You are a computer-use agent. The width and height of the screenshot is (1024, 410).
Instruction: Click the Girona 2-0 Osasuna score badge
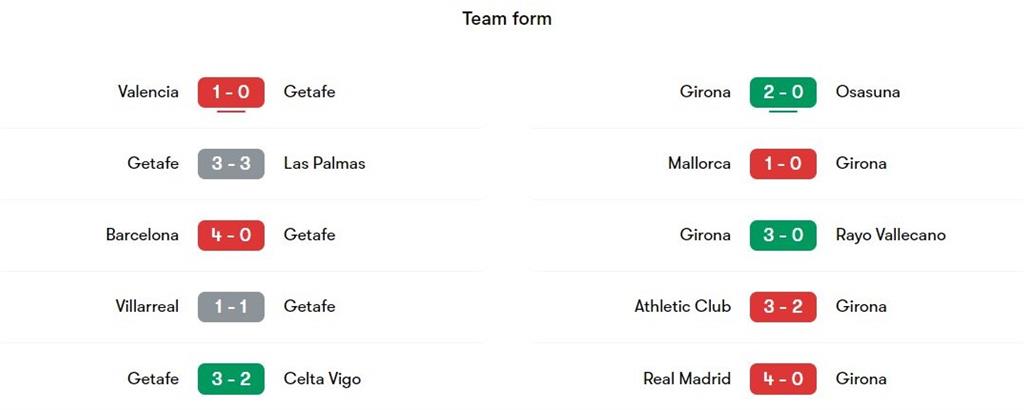[x=783, y=92]
